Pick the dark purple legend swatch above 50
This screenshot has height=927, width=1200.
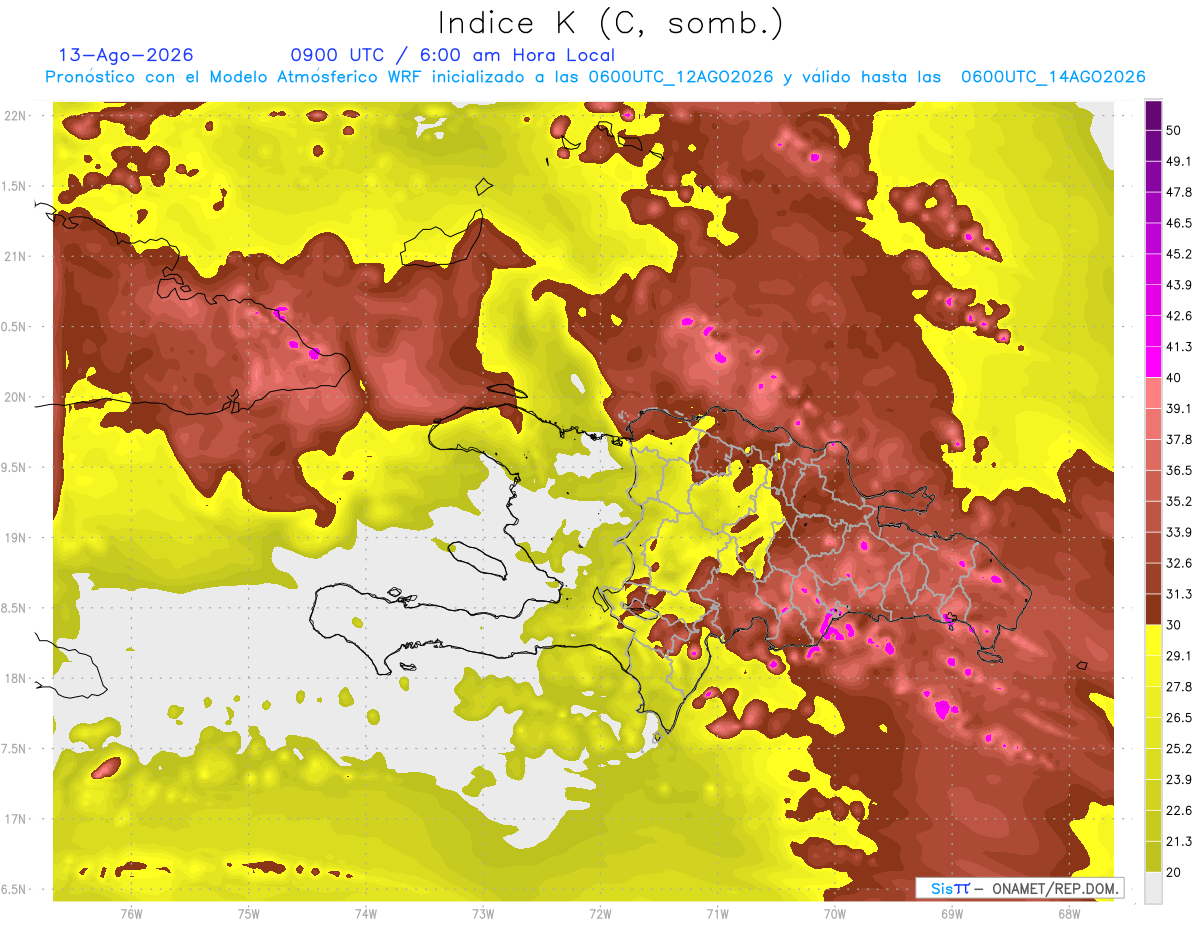1153,115
